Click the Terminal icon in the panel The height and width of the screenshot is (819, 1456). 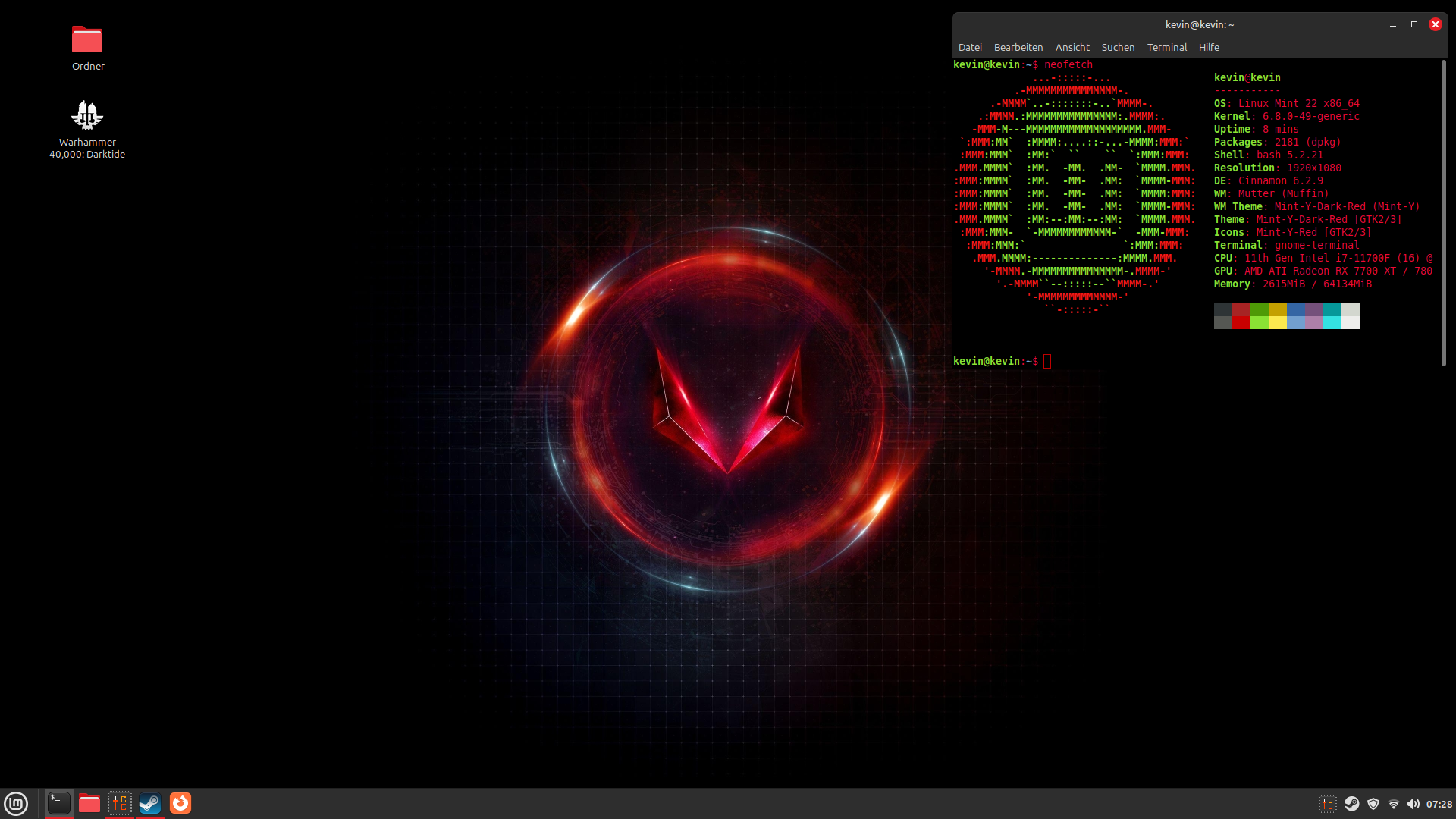59,803
